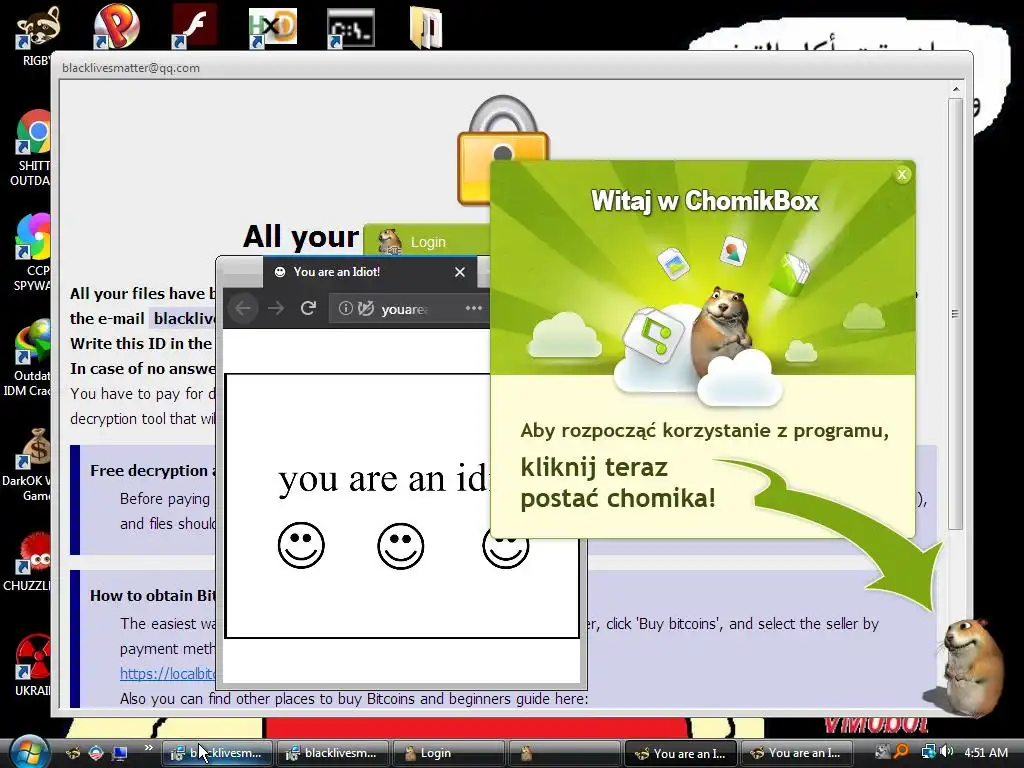
Task: Launch the Outdated IDM Crack desktop shortcut
Action: point(29,357)
